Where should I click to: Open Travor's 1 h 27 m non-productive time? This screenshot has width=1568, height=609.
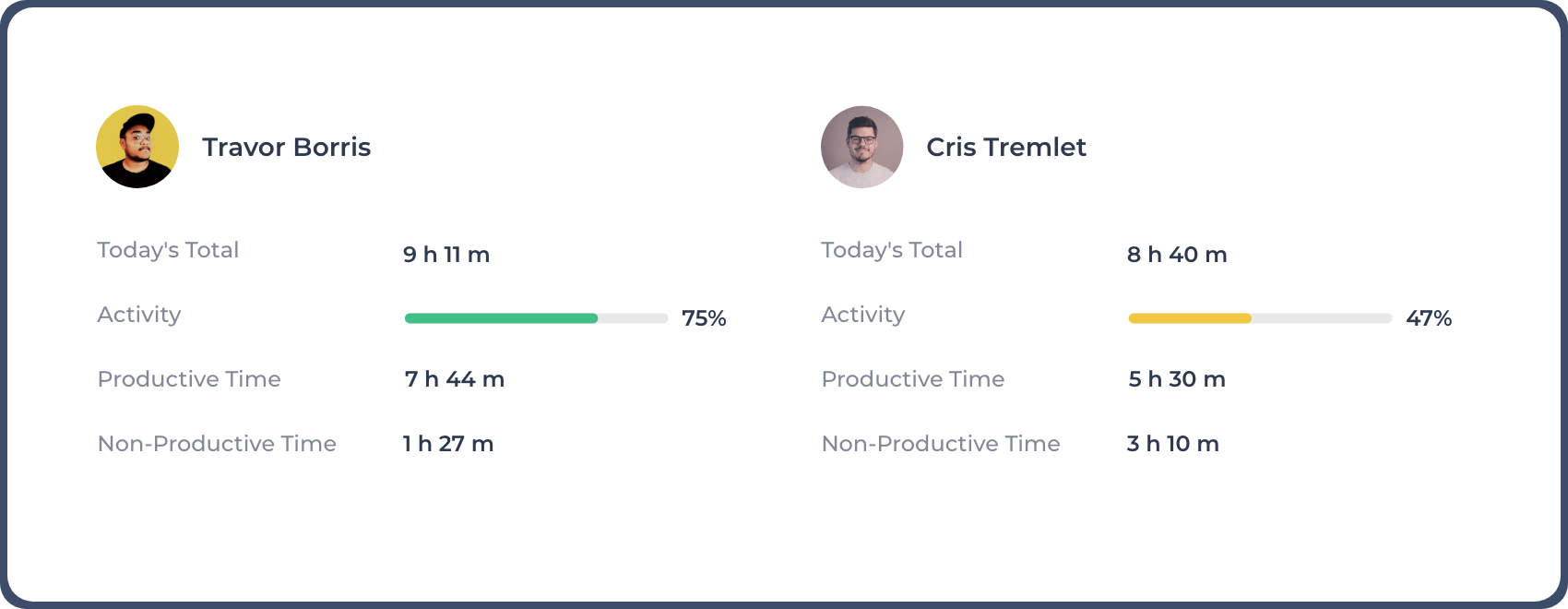pyautogui.click(x=446, y=443)
